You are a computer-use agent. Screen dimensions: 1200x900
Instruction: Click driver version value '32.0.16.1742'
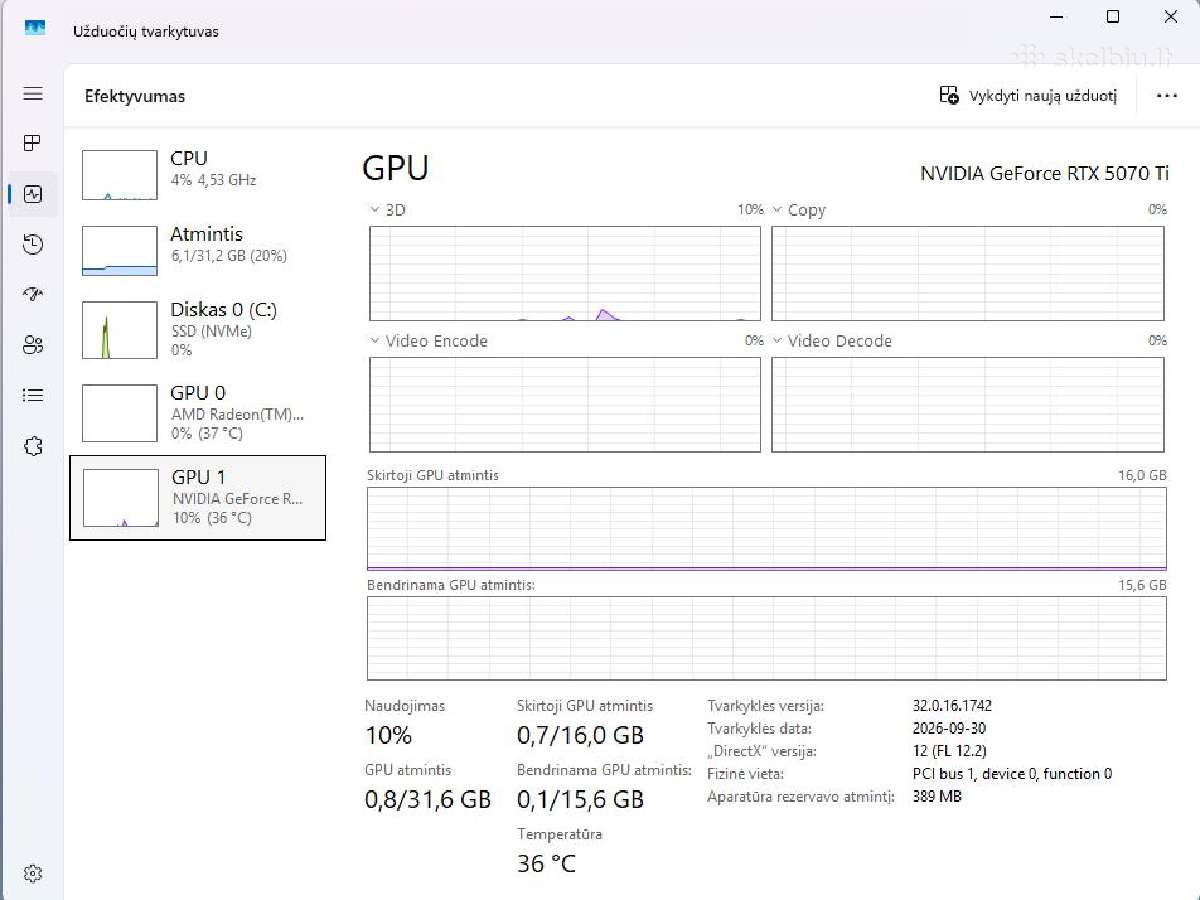[x=952, y=705]
